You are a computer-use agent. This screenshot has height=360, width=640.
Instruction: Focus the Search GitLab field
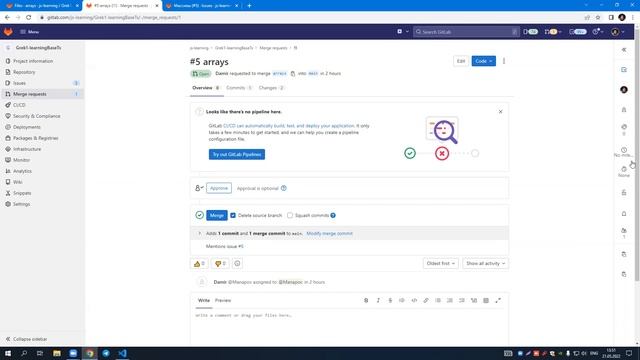[466, 31]
